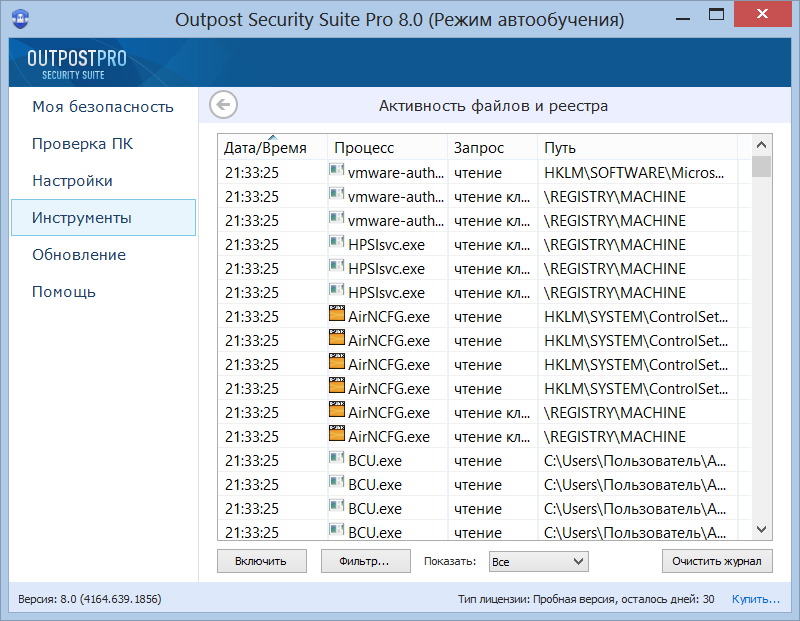Click the first vmware-auth process icon
This screenshot has width=800, height=621.
[337, 171]
